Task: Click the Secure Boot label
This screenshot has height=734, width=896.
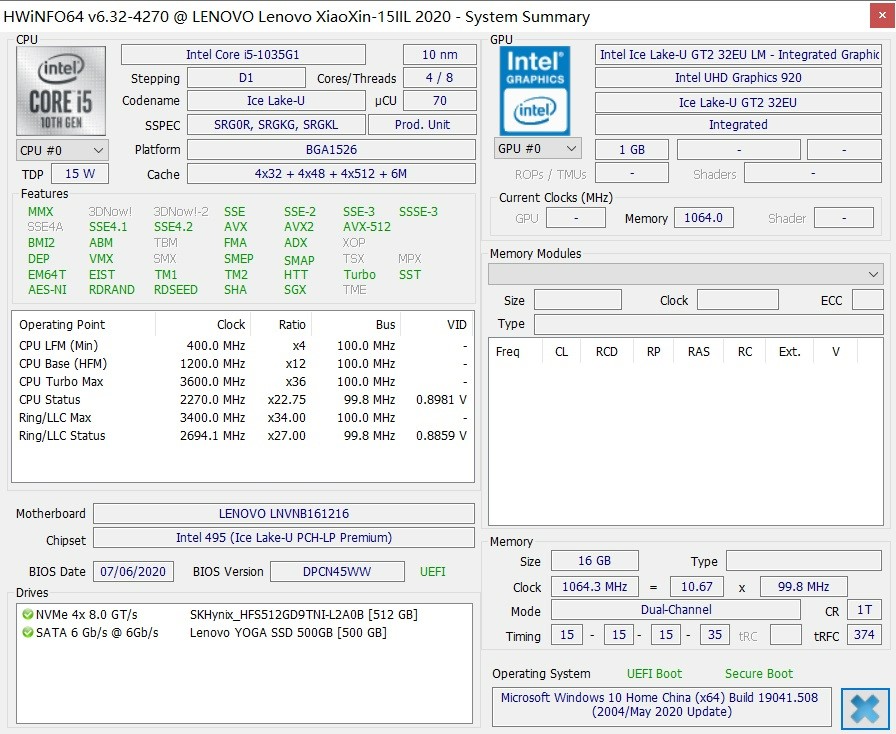Action: tap(759, 673)
